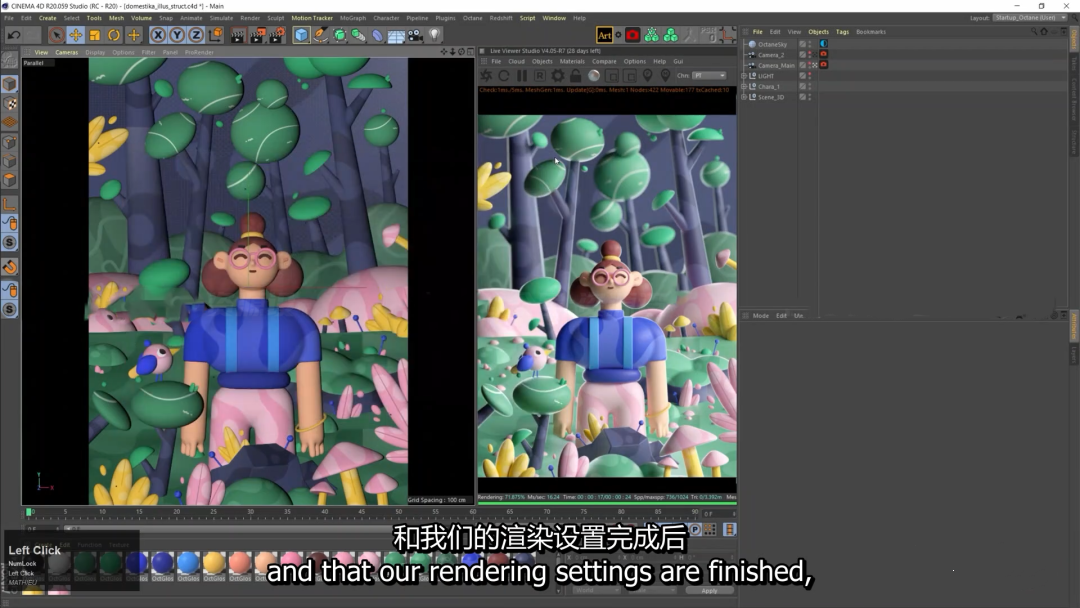Click the Render to Picture Viewer icon
The image size is (1080, 608).
click(257, 35)
